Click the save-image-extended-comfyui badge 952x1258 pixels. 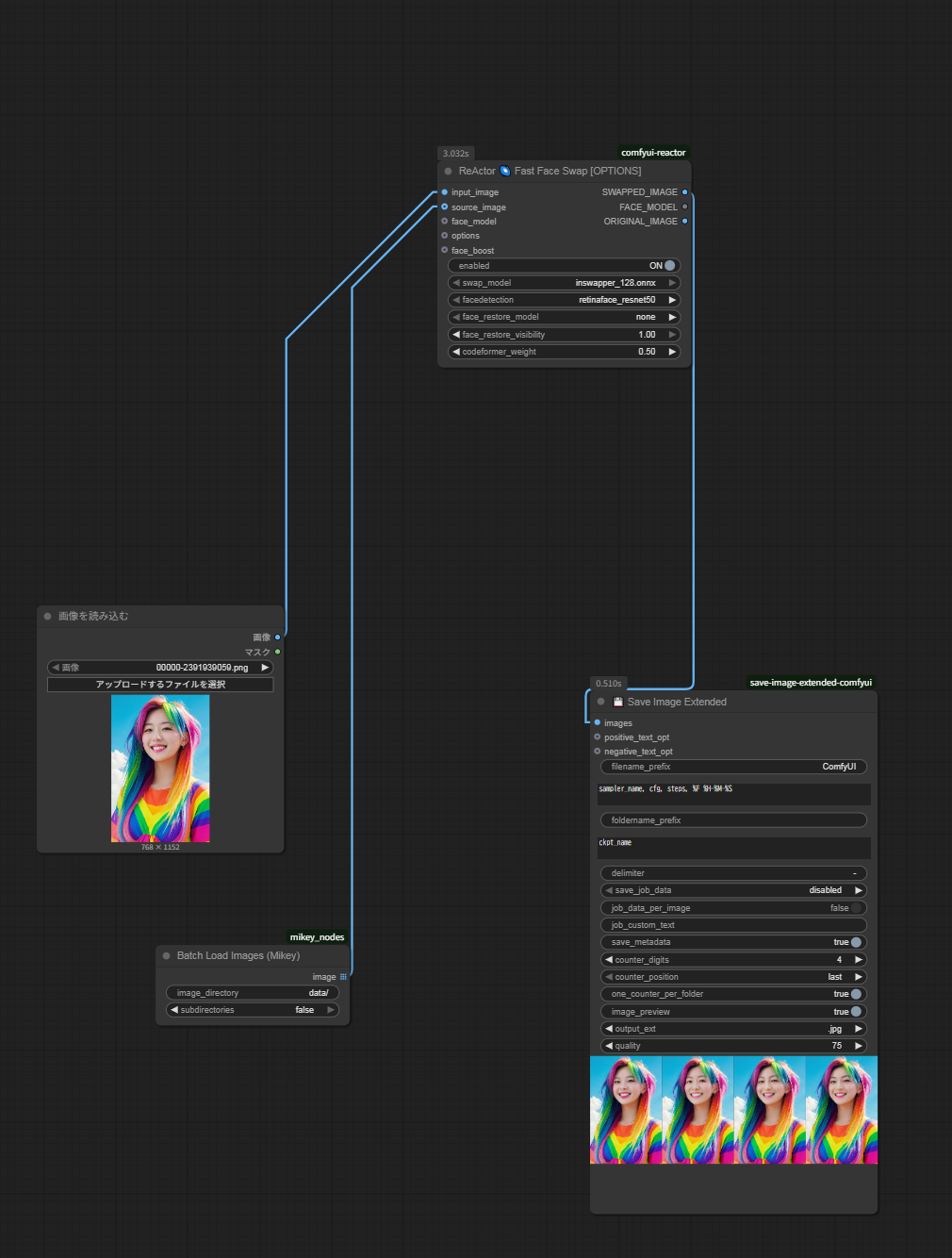coord(811,683)
